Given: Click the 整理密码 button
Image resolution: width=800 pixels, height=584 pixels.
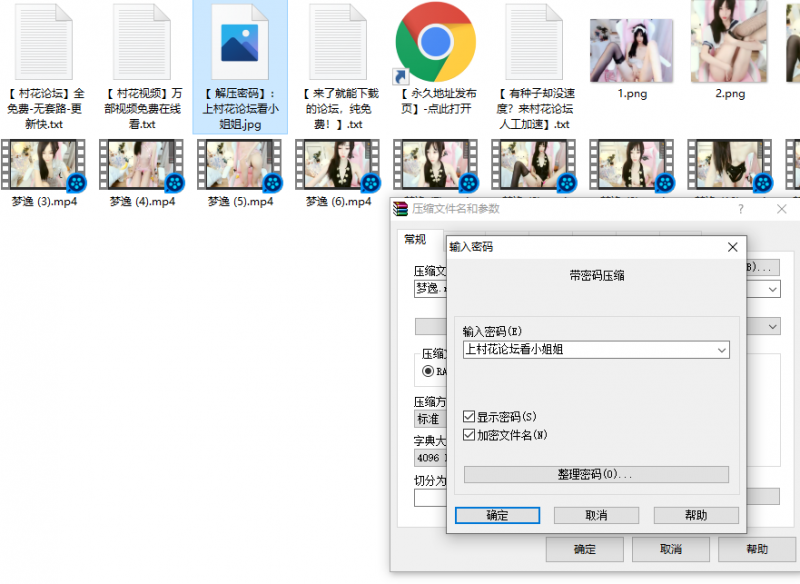Looking at the screenshot, I should coord(596,474).
